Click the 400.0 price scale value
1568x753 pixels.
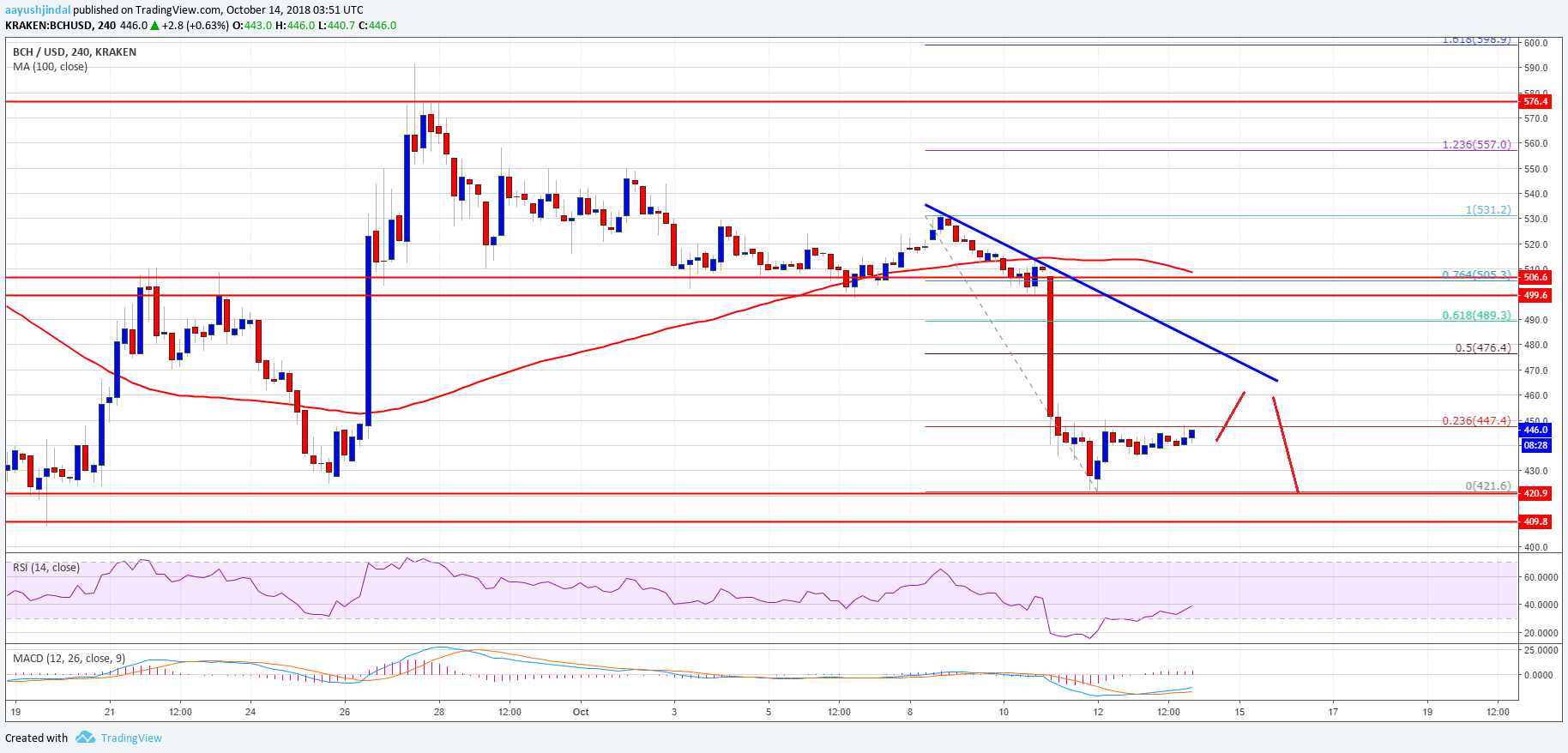(1535, 546)
